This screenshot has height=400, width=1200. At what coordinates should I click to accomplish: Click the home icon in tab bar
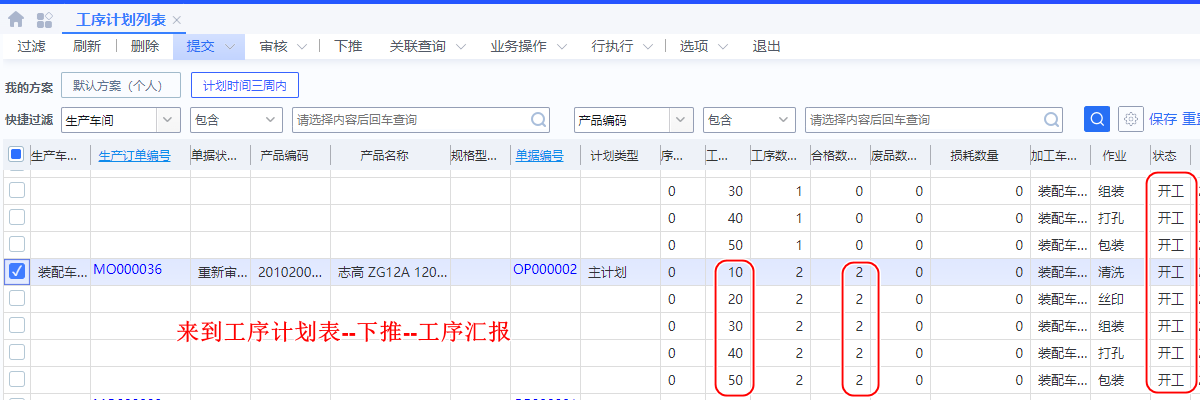pos(16,19)
